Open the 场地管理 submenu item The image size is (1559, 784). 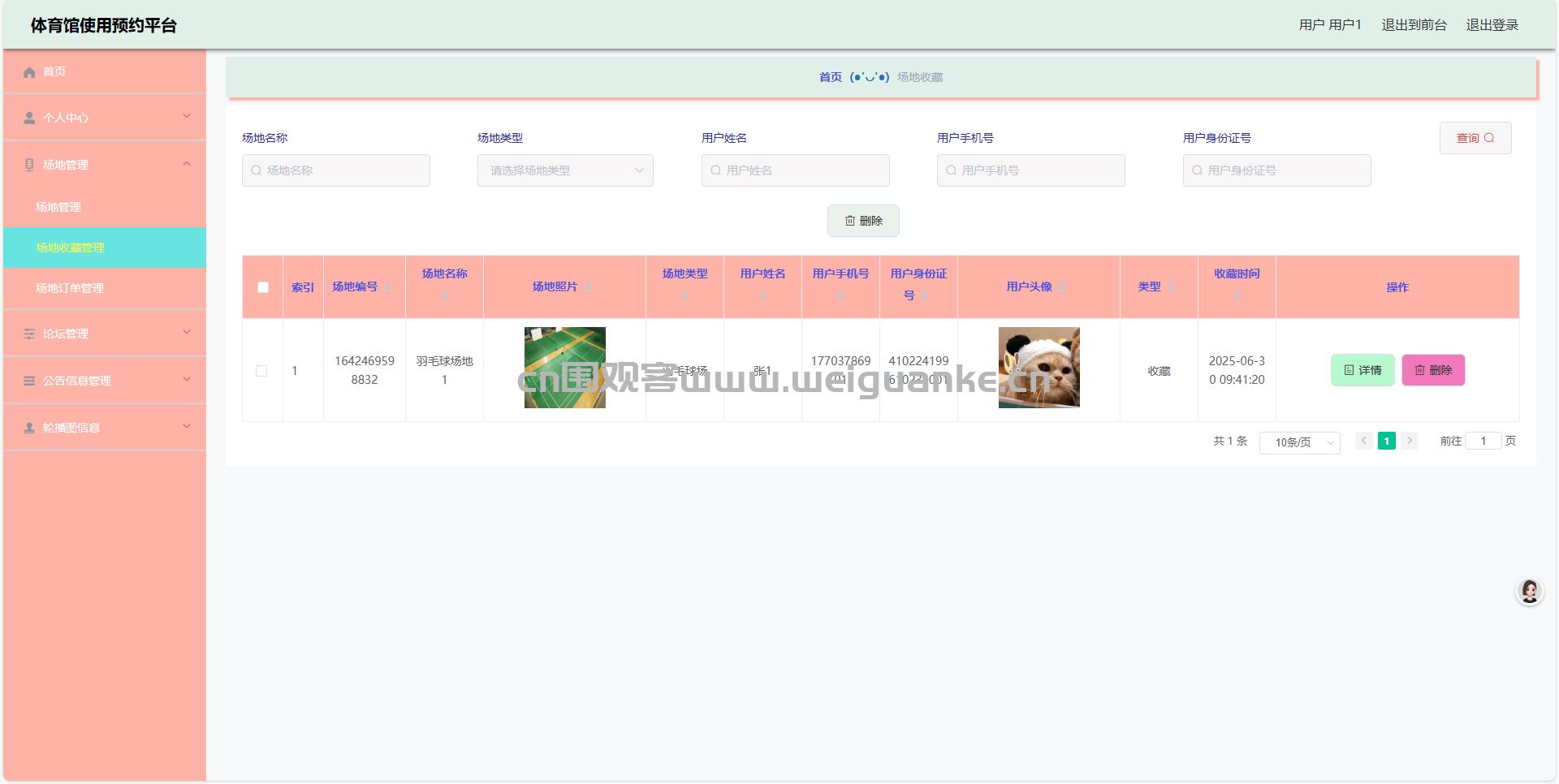click(x=105, y=207)
